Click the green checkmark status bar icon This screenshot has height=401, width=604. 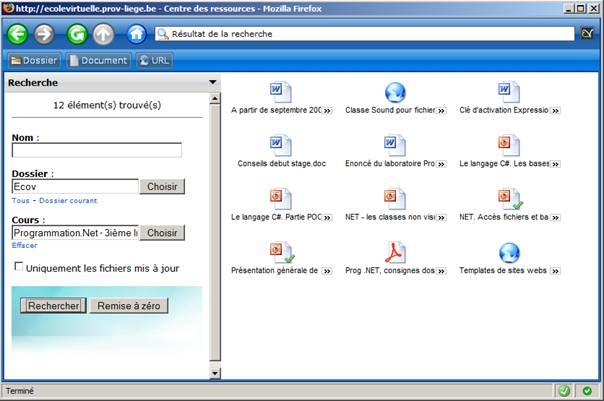[564, 390]
